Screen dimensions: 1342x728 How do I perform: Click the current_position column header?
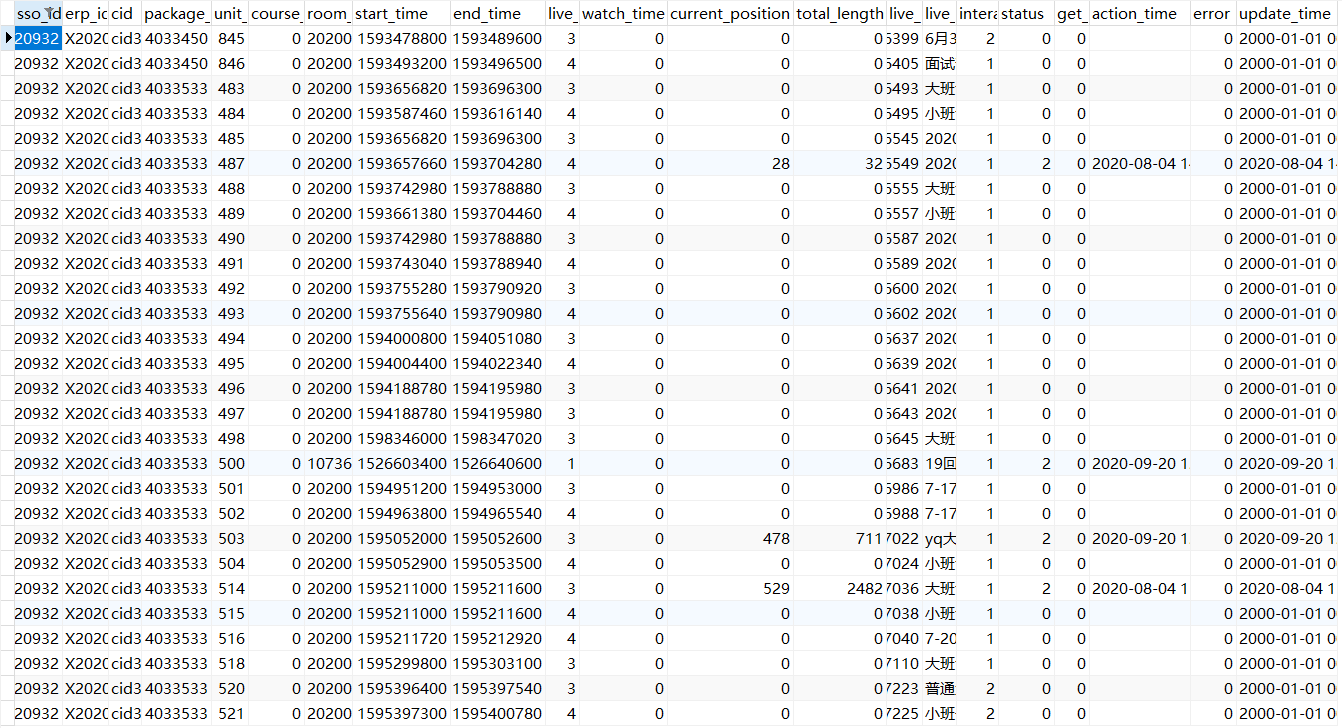point(730,14)
